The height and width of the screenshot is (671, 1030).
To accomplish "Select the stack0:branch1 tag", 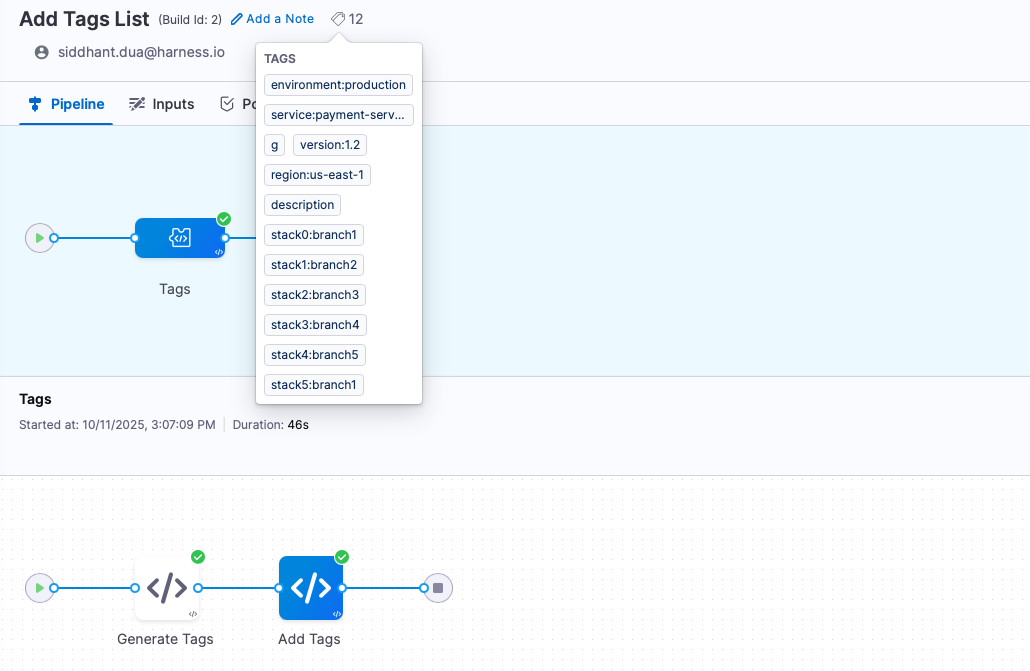I will [x=314, y=235].
